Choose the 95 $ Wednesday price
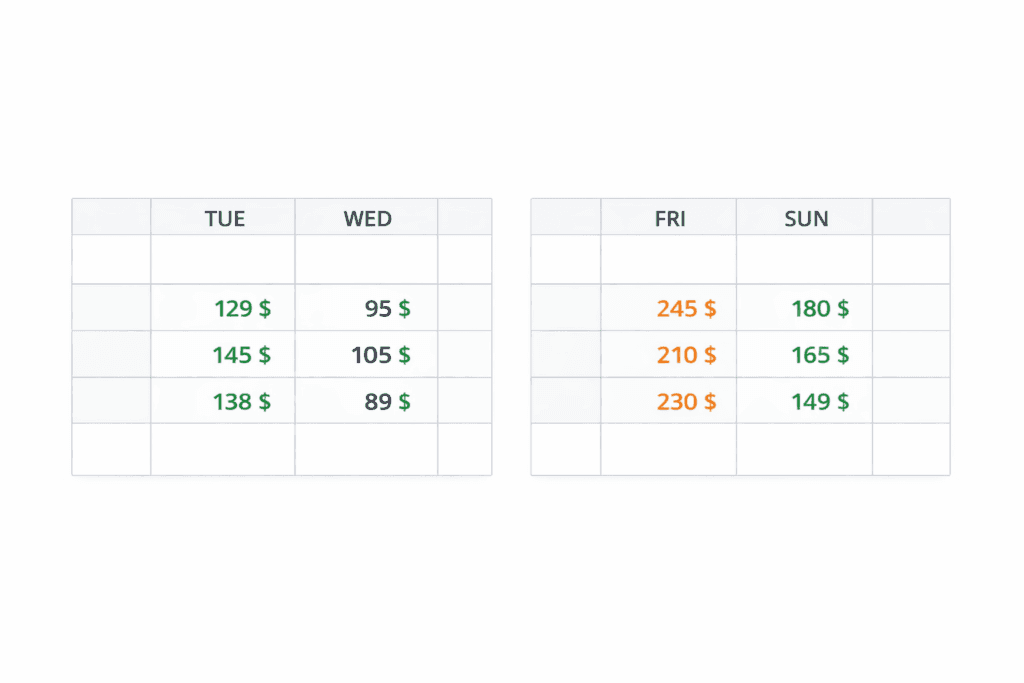 (387, 309)
